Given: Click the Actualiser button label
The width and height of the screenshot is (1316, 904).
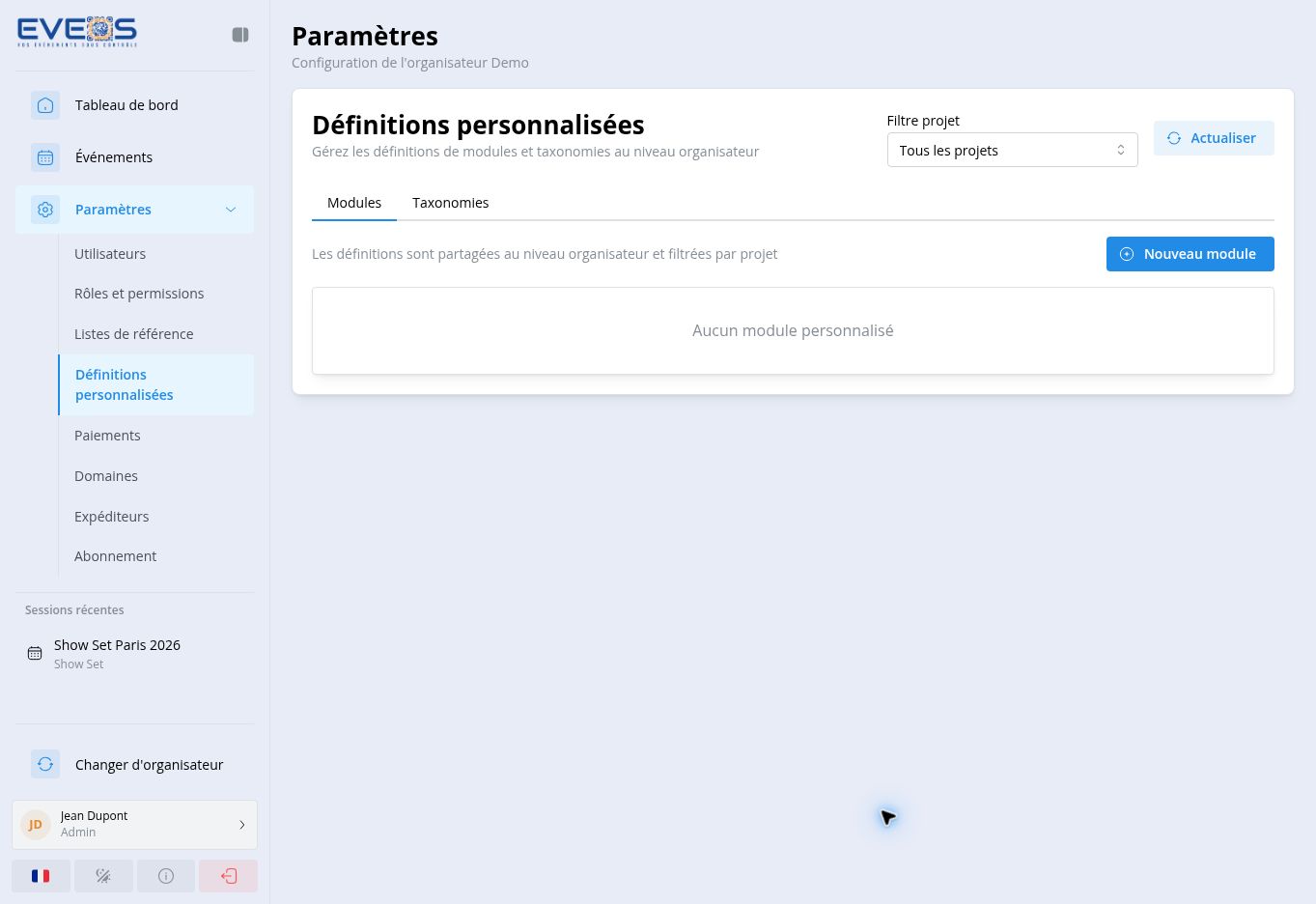Looking at the screenshot, I should pos(1222,138).
